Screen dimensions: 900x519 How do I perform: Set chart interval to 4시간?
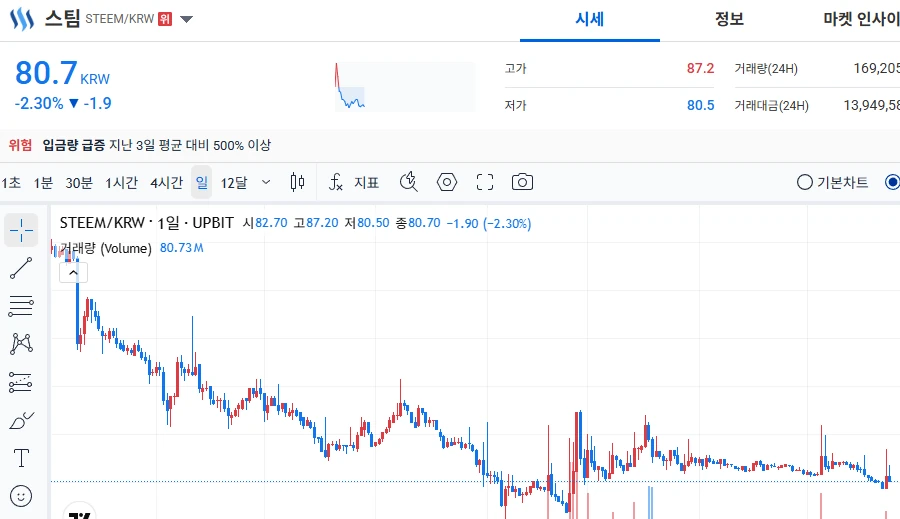pyautogui.click(x=166, y=183)
